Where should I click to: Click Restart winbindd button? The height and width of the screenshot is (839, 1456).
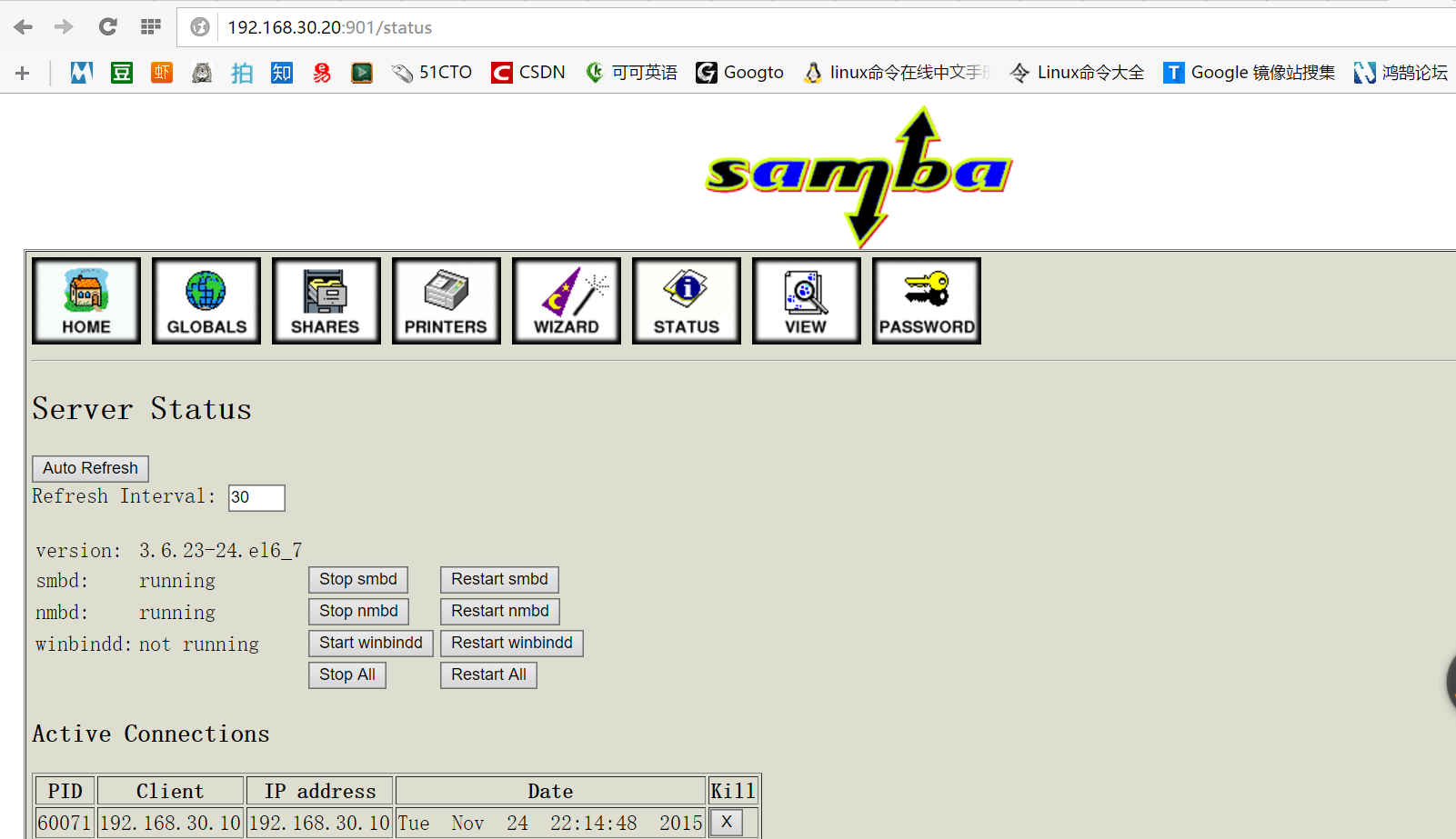[512, 644]
